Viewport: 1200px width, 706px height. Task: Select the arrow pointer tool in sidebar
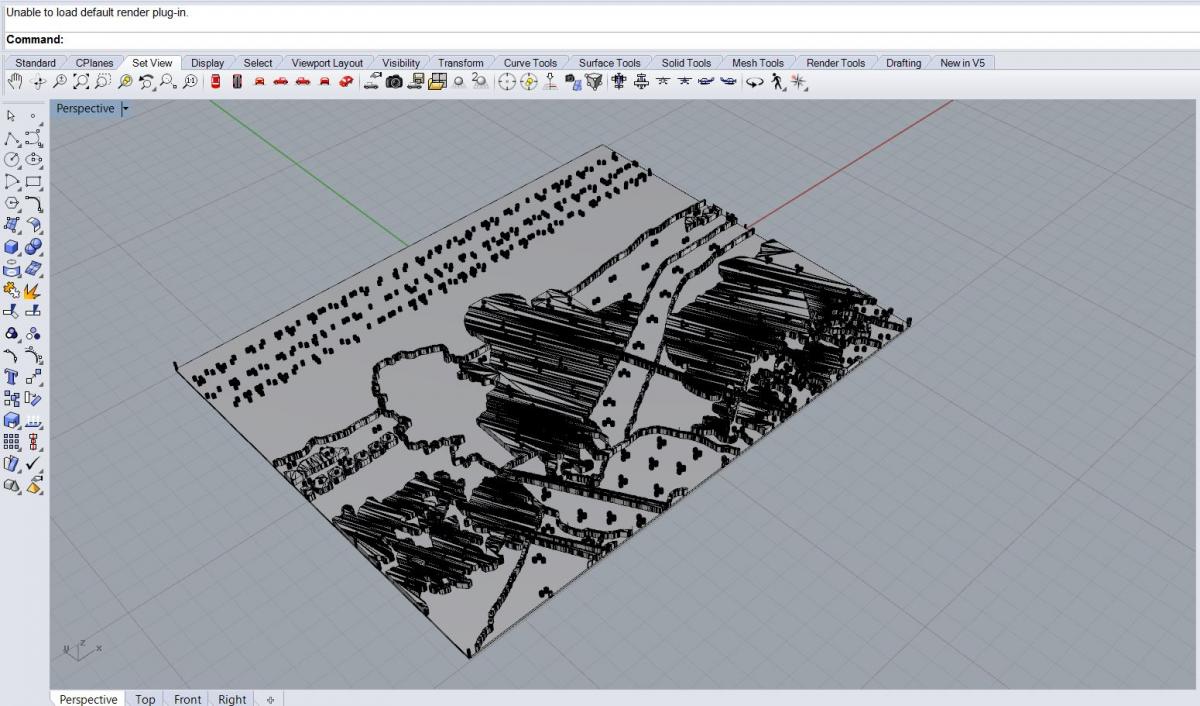12,116
